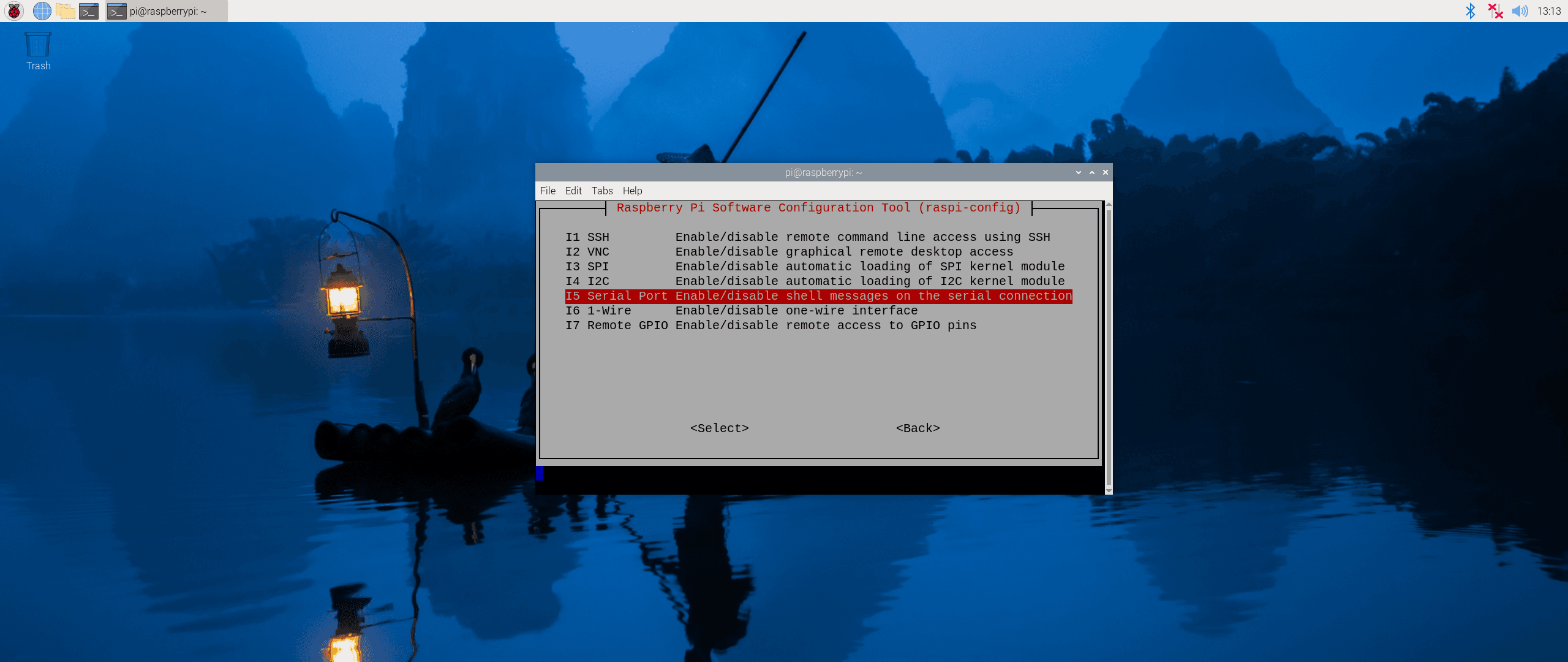Image resolution: width=1568 pixels, height=662 pixels.
Task: Click the disconnected network tray icon
Action: (x=1496, y=10)
